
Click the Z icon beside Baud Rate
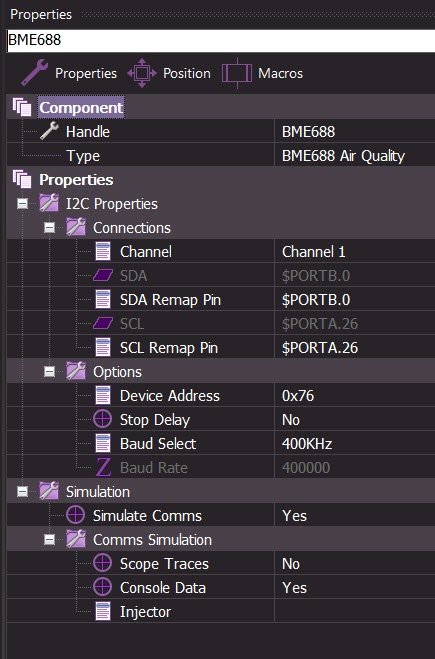(x=103, y=467)
